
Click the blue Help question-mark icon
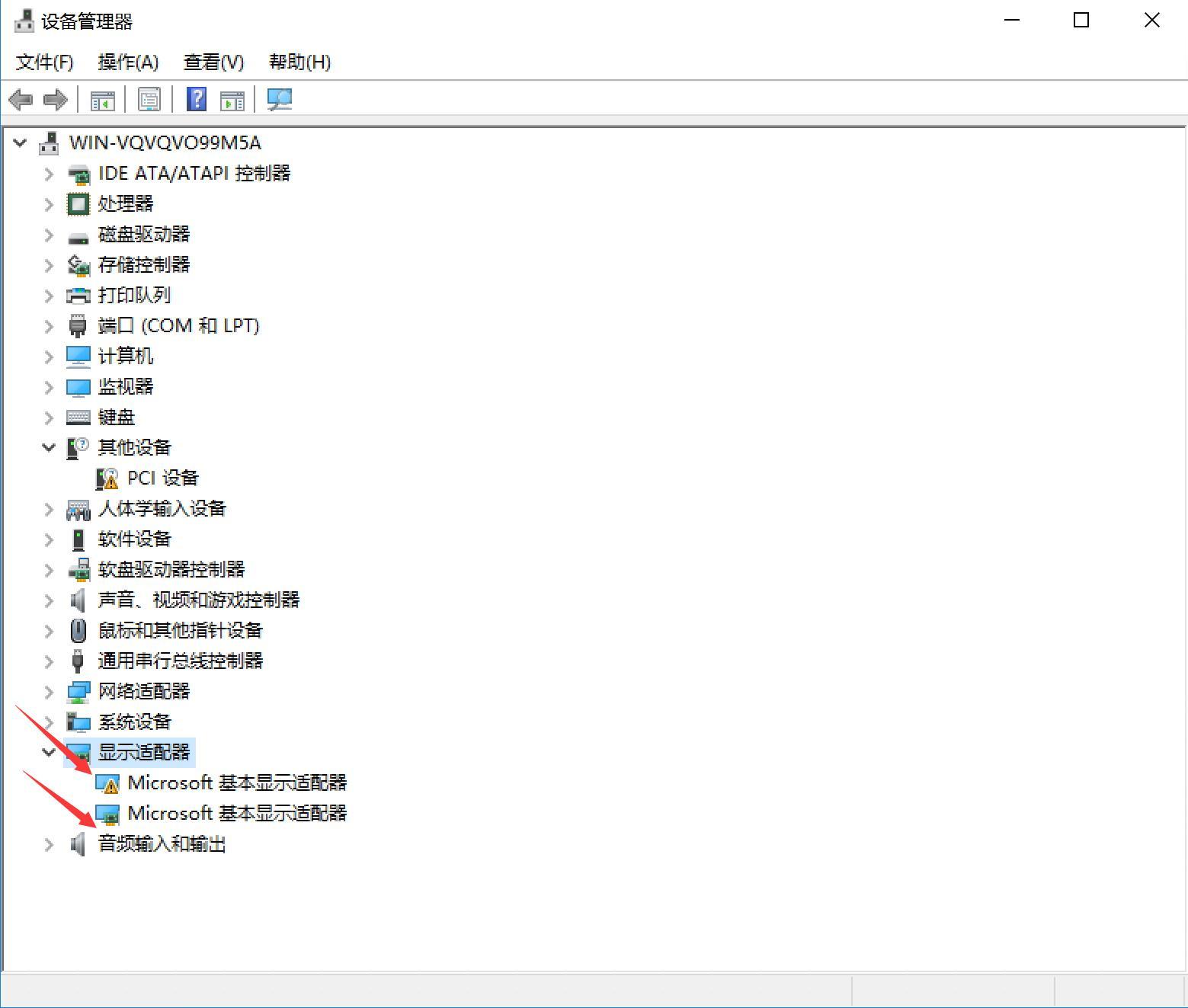197,99
